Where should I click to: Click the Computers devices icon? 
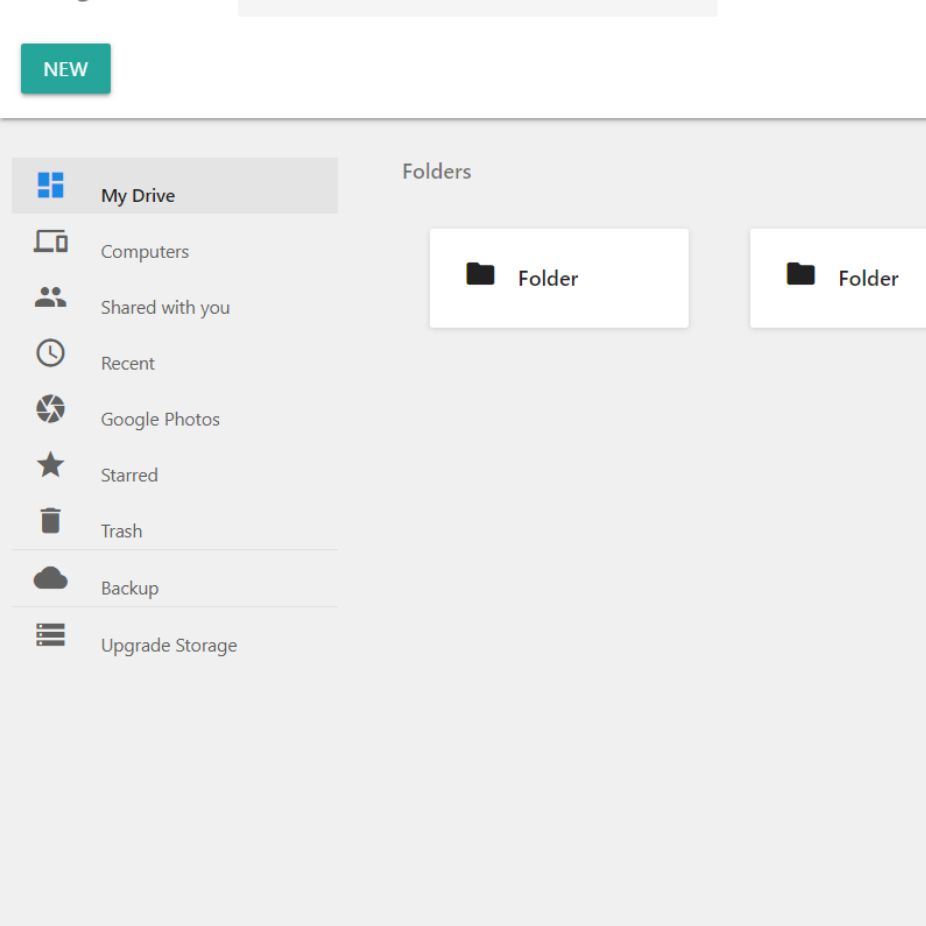pyautogui.click(x=51, y=241)
